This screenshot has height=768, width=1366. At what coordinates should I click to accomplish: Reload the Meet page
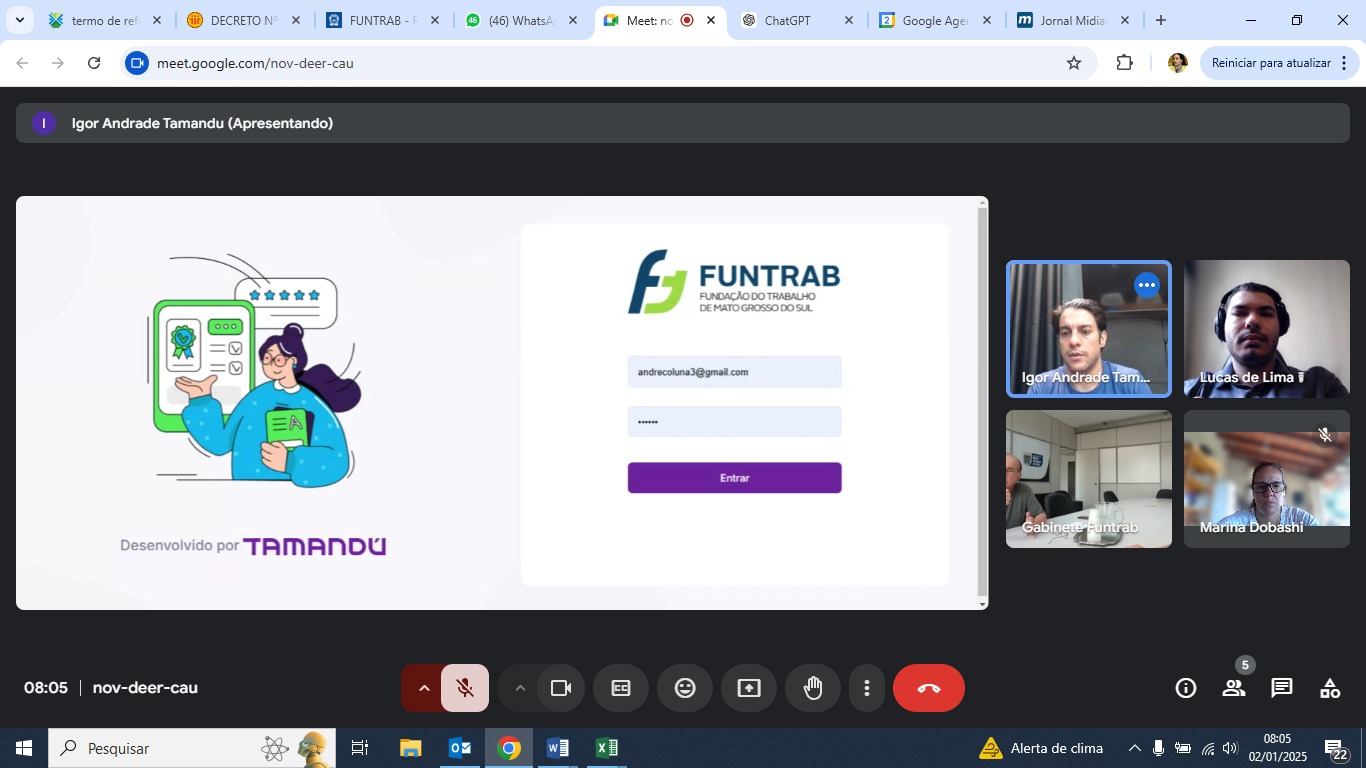coord(94,63)
